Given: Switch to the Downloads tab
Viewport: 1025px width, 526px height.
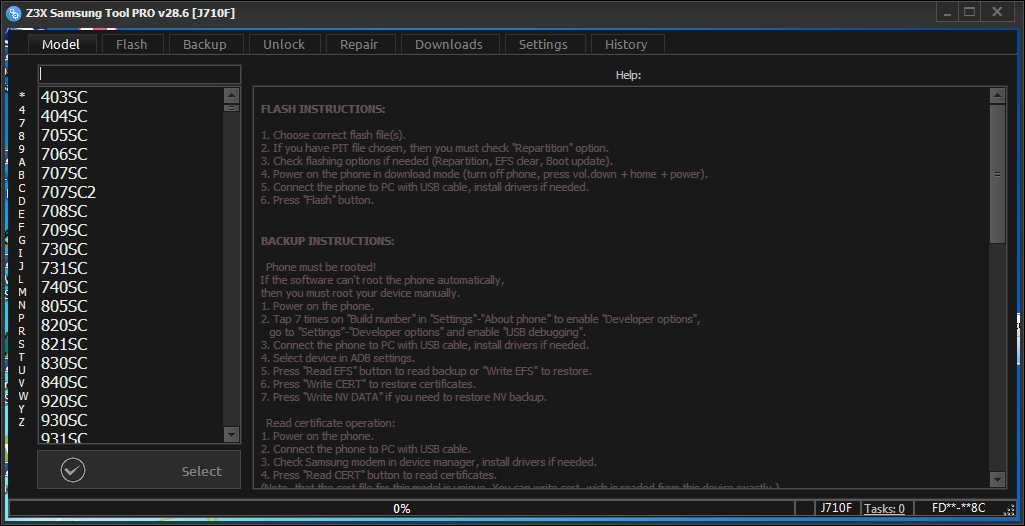Looking at the screenshot, I should (448, 44).
